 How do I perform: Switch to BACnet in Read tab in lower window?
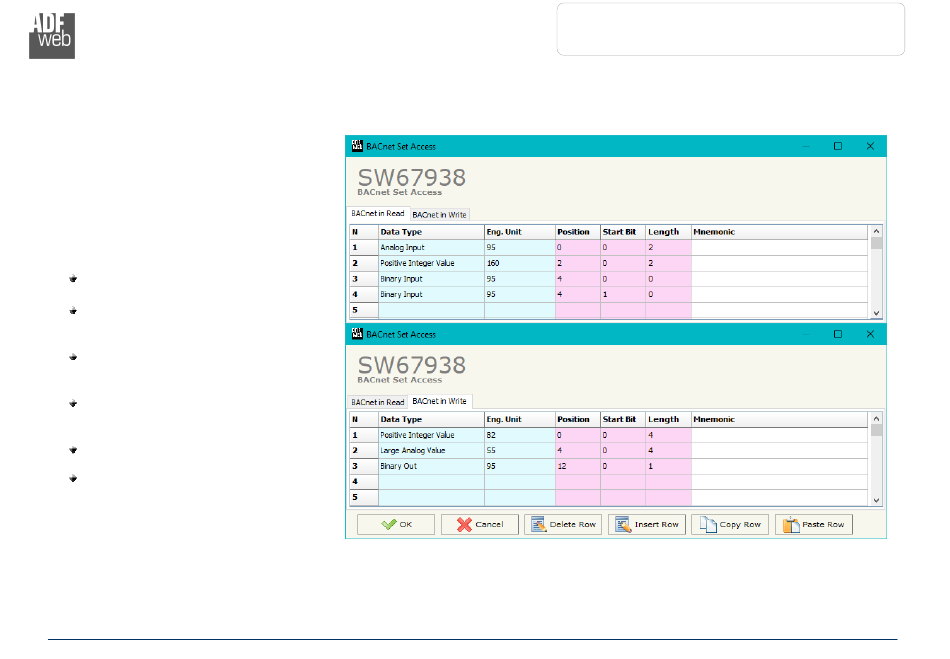coord(377,402)
